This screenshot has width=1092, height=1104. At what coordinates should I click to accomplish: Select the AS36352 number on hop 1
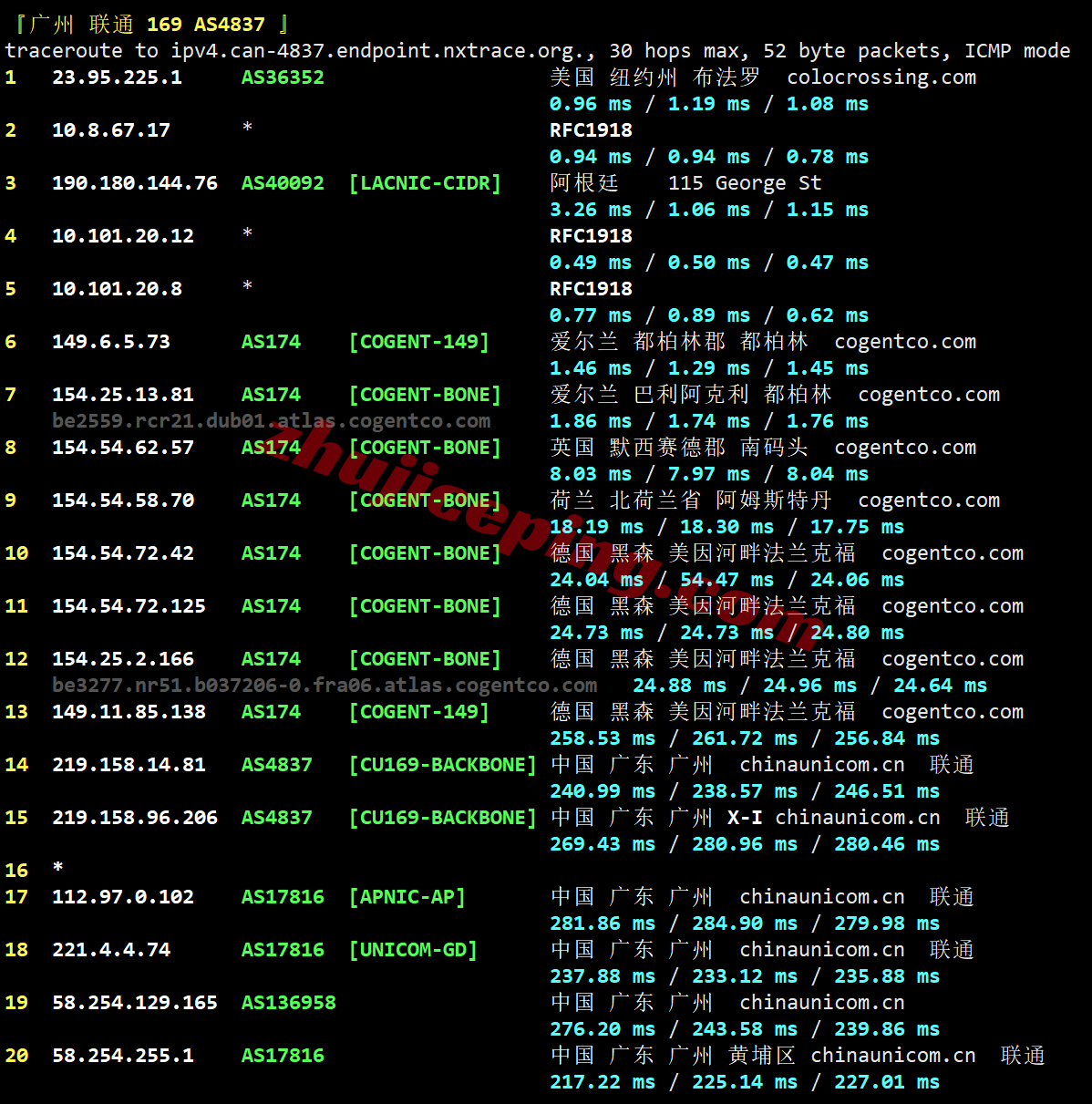283,77
